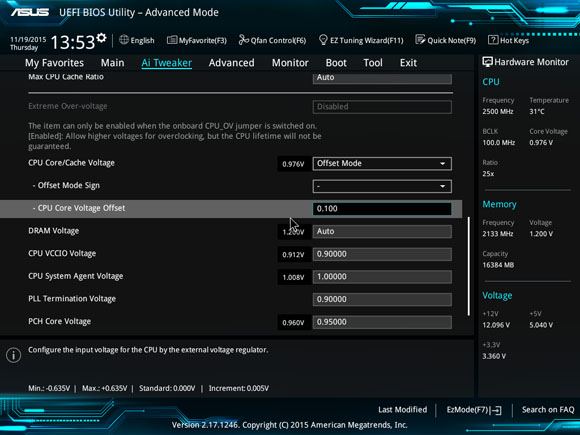Open Last Modified
The image size is (580, 435).
pyautogui.click(x=402, y=410)
